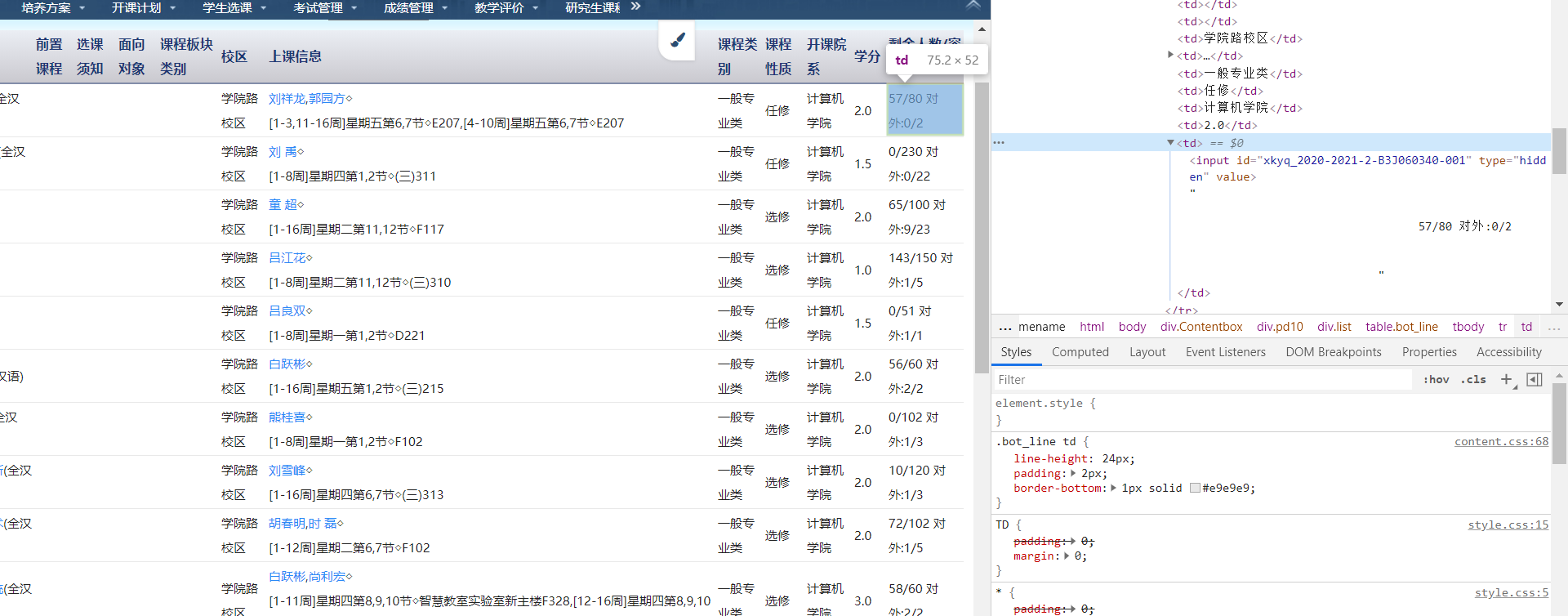
Task: Select the tr breadcrumb
Action: [x=1503, y=328]
